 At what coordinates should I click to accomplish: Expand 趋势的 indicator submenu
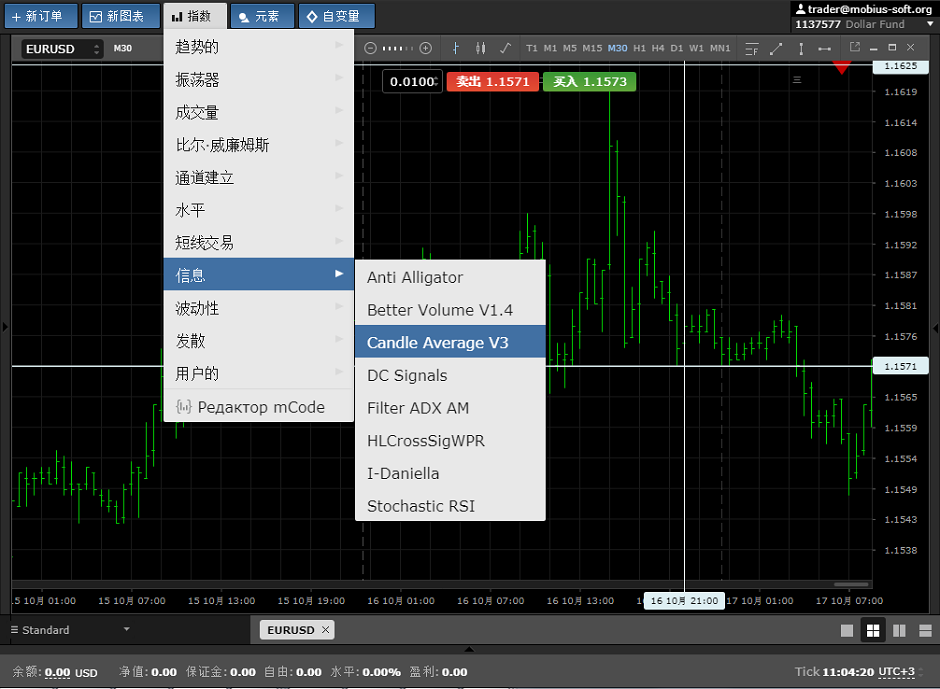(258, 47)
